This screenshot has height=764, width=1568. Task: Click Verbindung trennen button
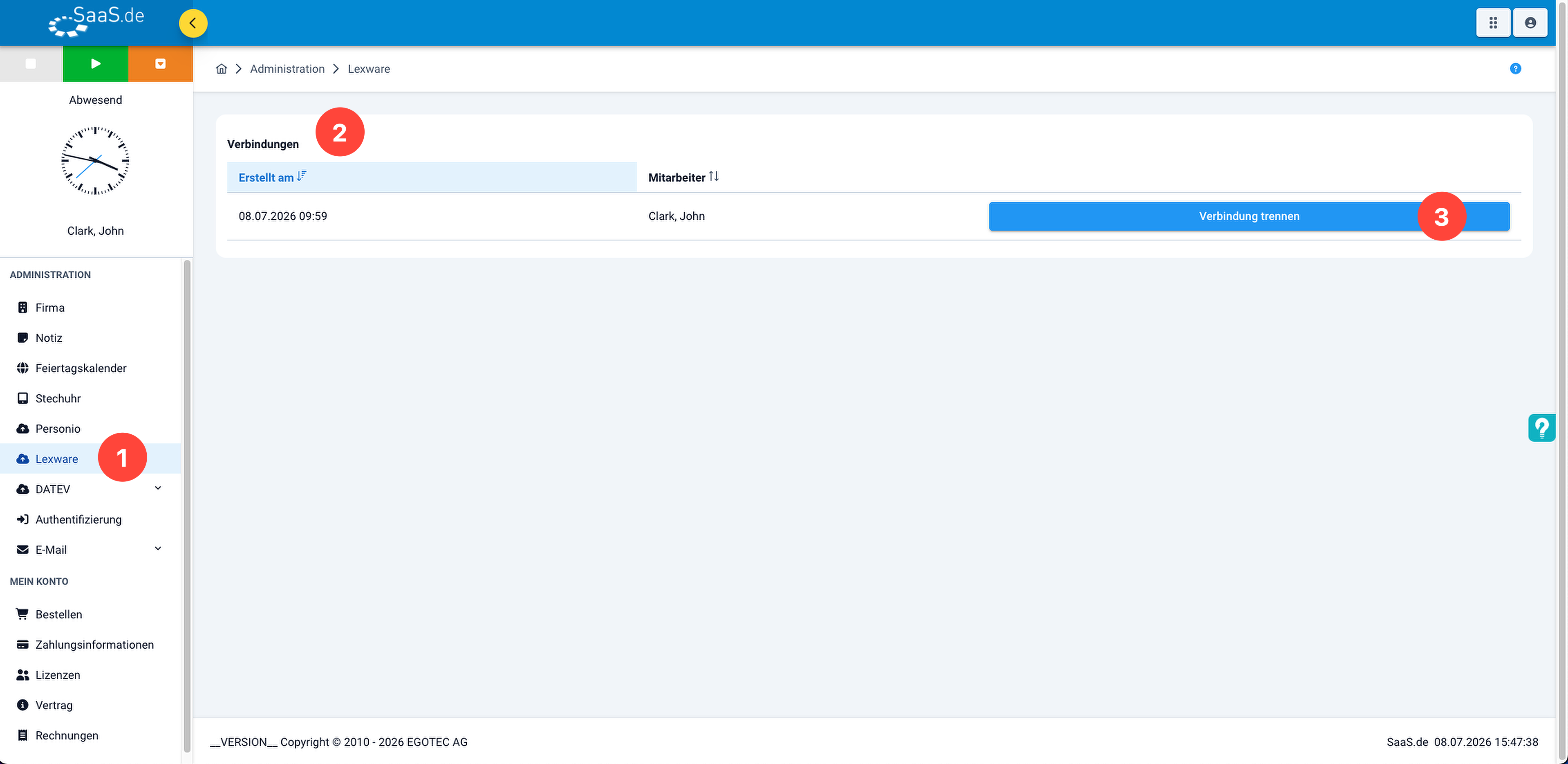1249,216
